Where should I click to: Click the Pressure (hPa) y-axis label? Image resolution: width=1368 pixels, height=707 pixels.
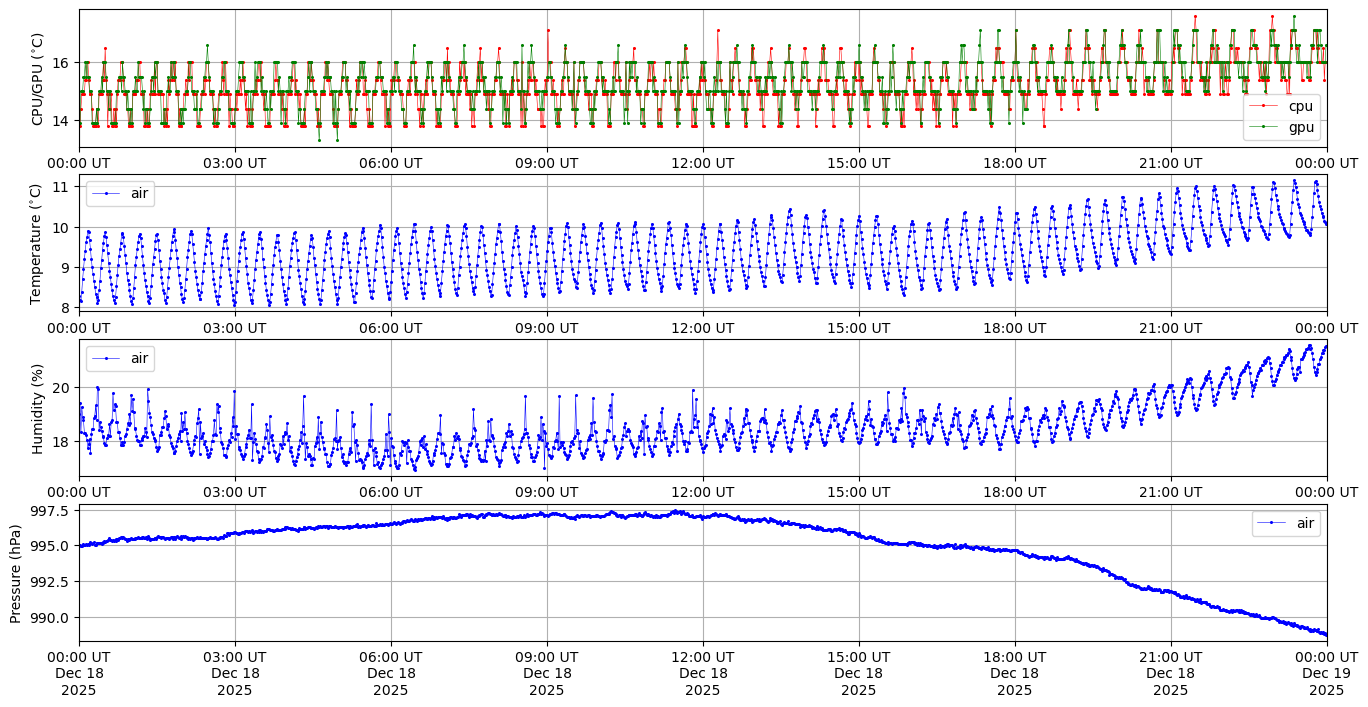(16, 573)
